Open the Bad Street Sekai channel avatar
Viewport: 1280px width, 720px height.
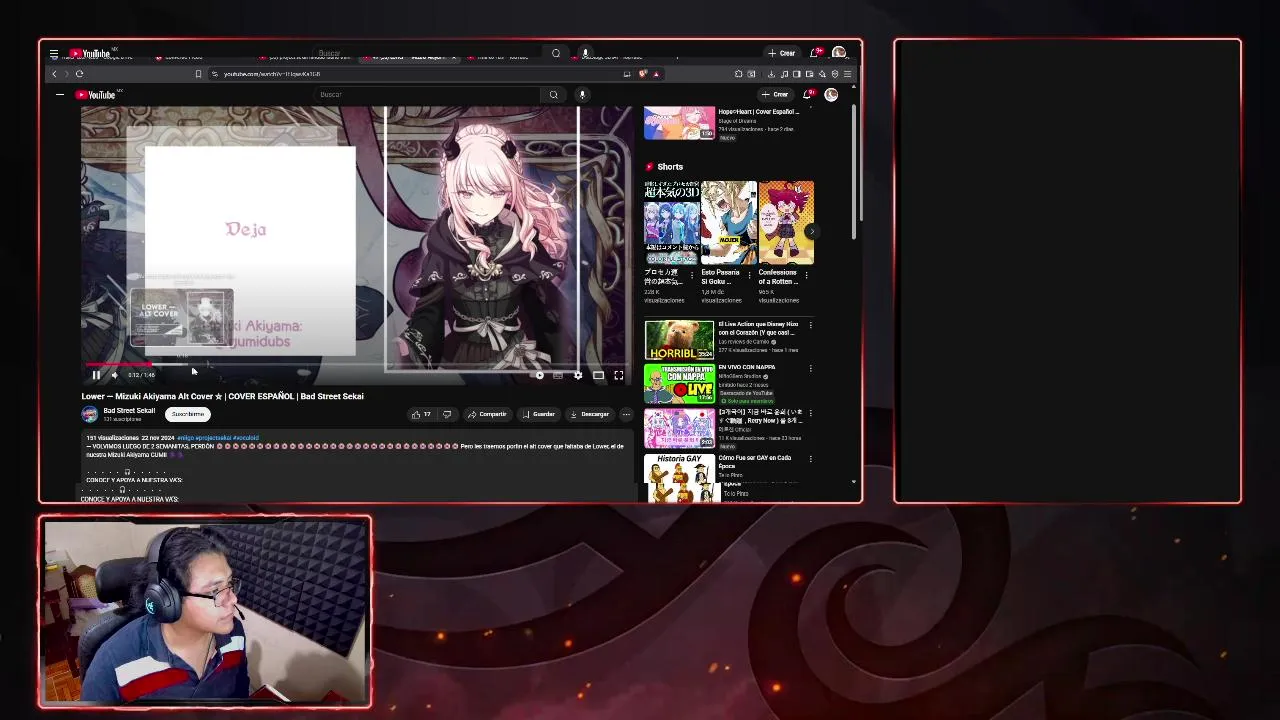(x=89, y=414)
